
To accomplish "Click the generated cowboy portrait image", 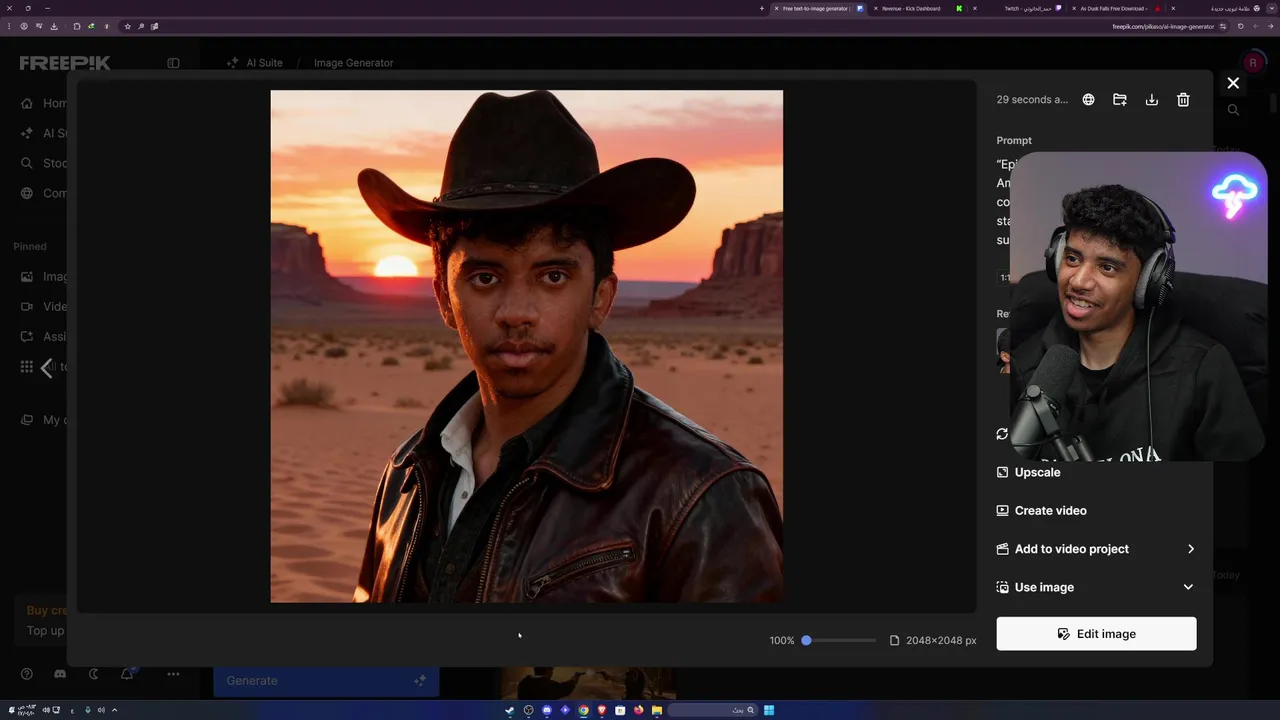I will pos(527,346).
